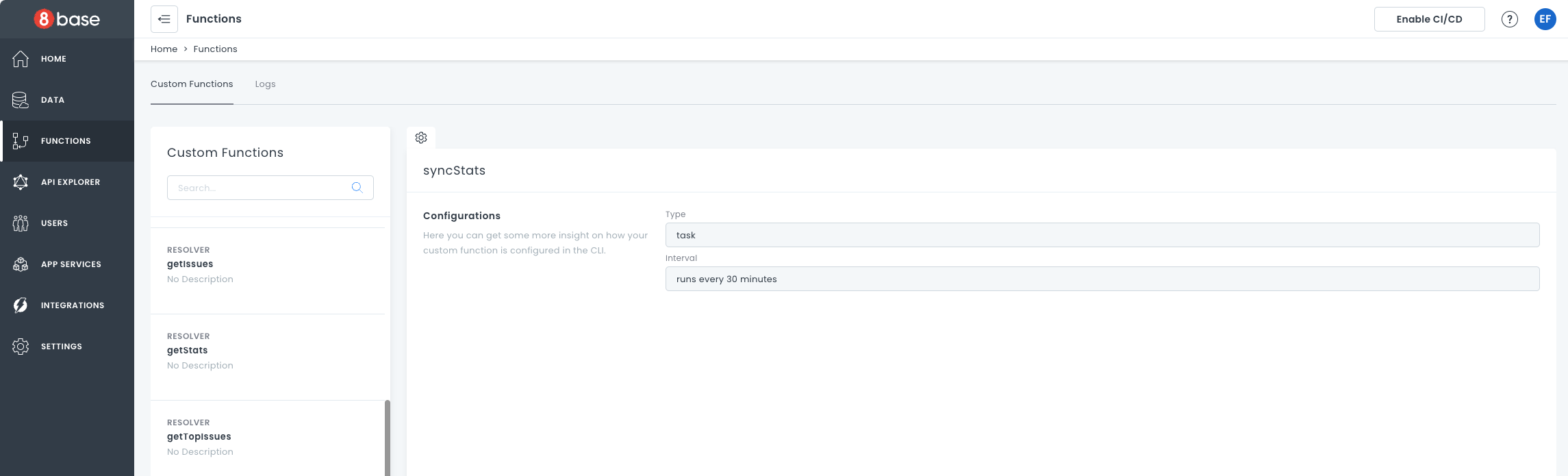Image resolution: width=1568 pixels, height=476 pixels.
Task: Open App Services icon in sidebar
Action: coord(21,264)
